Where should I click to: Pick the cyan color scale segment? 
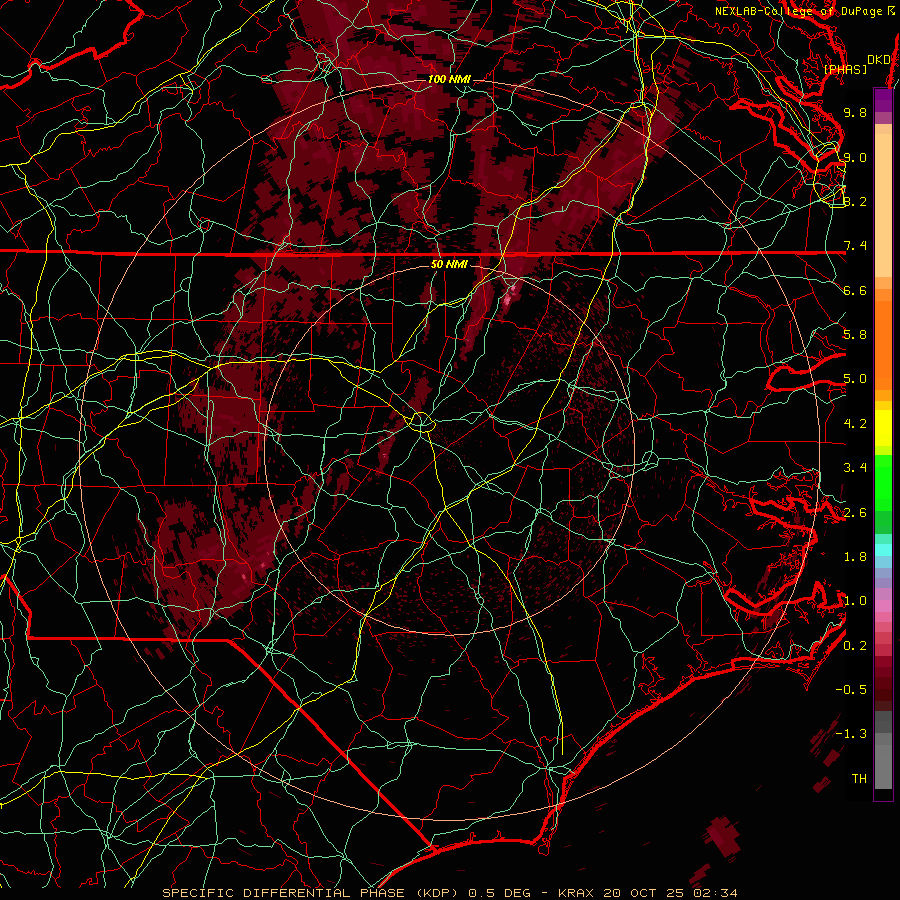[x=883, y=549]
